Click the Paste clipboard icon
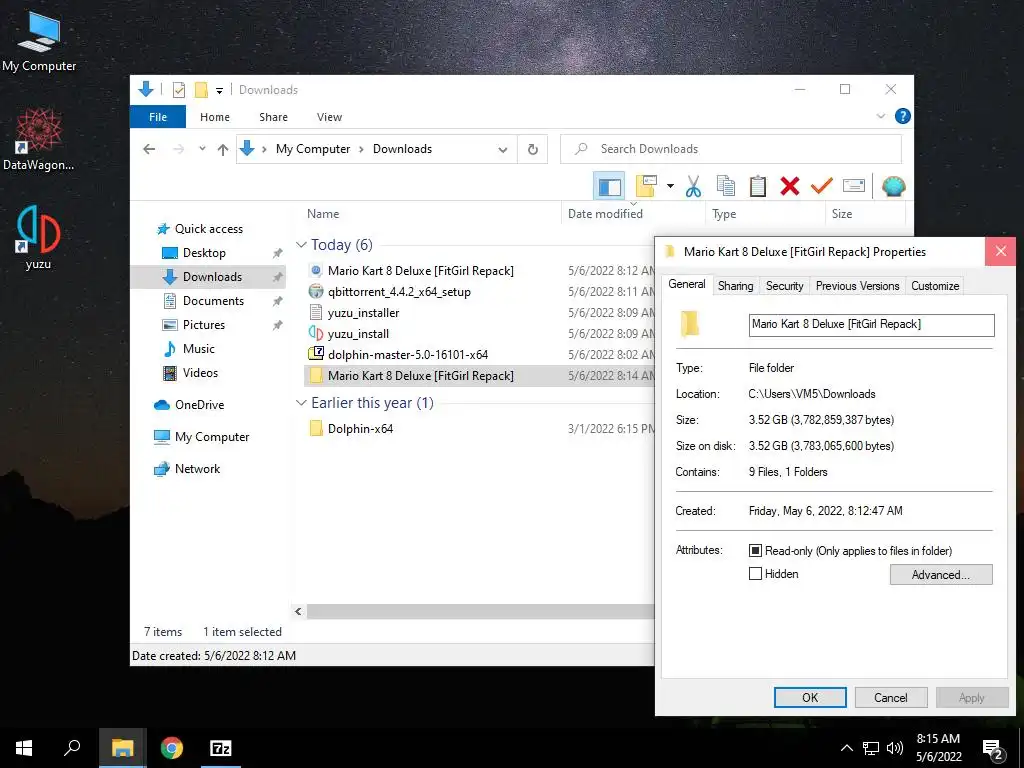 (758, 186)
